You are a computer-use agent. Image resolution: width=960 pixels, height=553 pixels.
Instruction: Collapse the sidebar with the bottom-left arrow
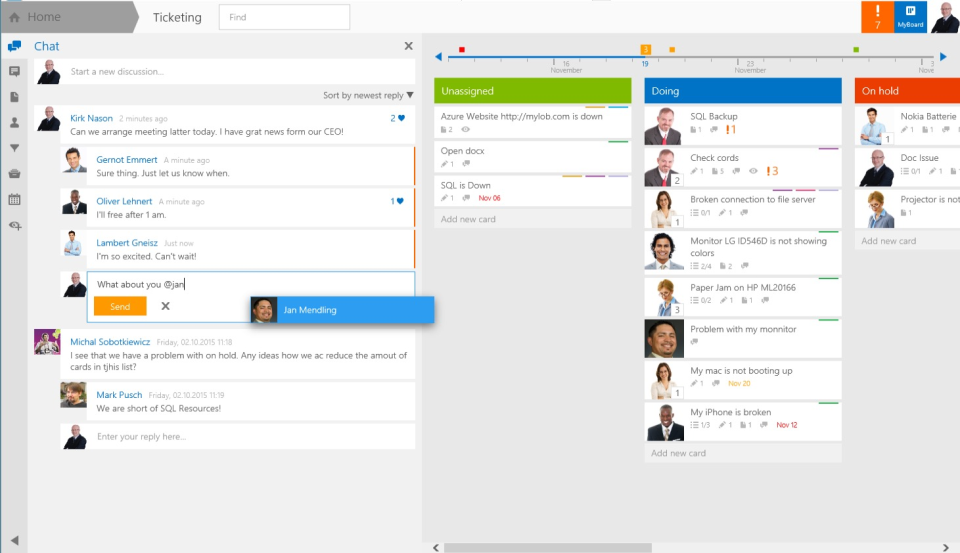[x=14, y=541]
